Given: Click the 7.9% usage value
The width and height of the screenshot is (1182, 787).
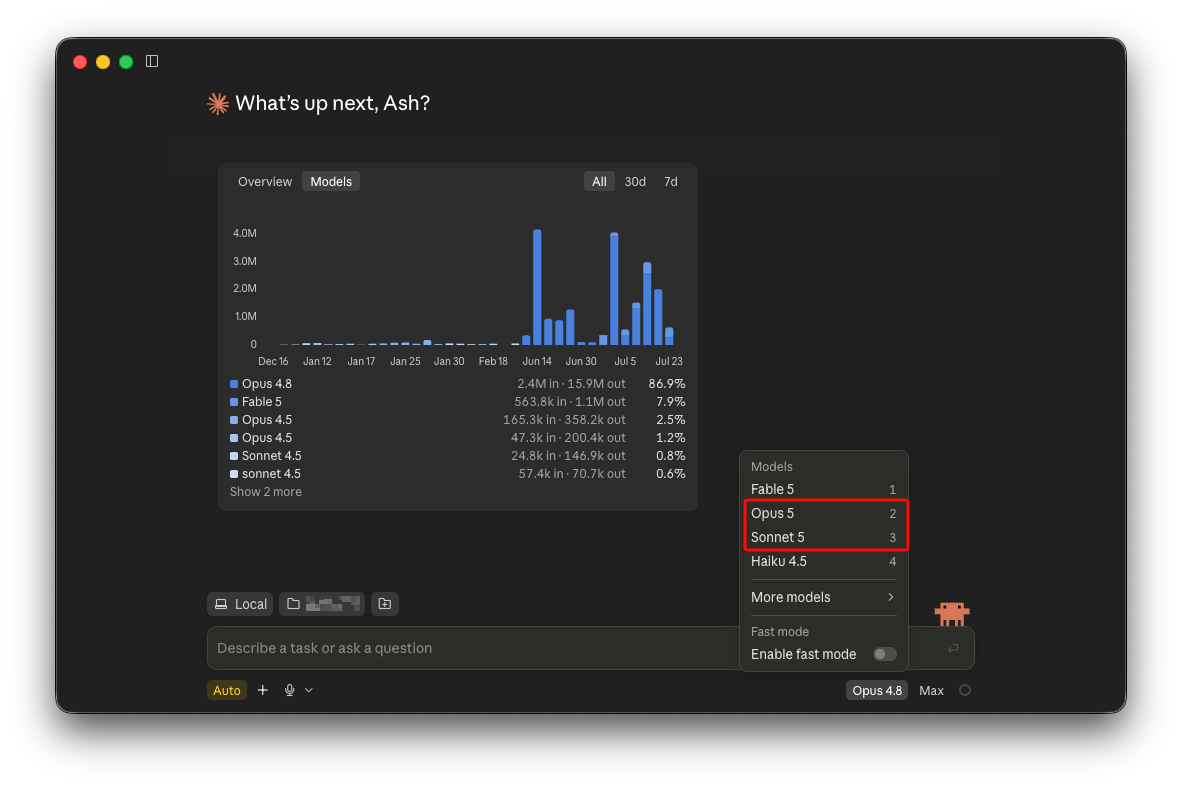Looking at the screenshot, I should 670,402.
